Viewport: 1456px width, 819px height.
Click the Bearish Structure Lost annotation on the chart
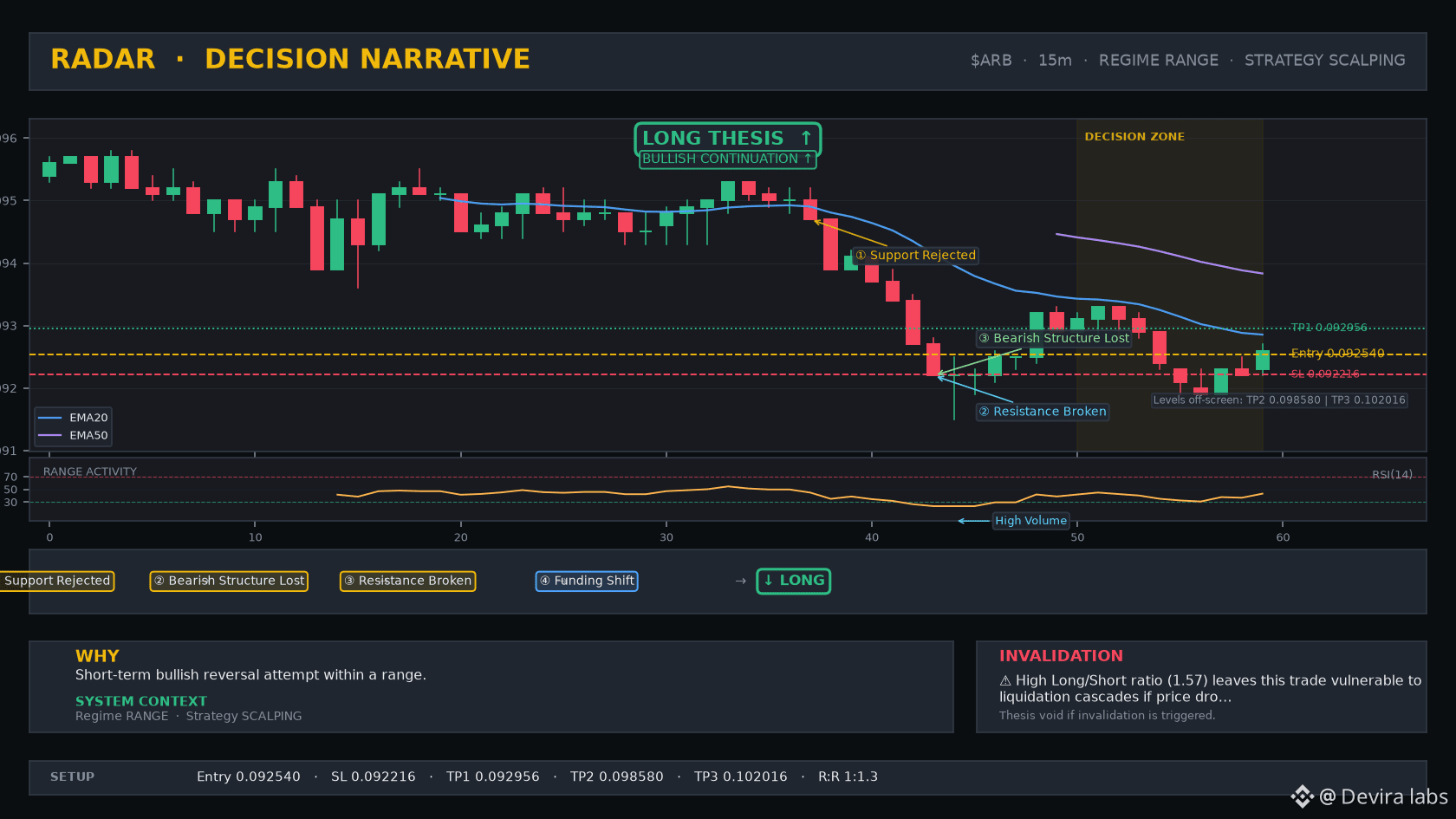pos(1054,338)
